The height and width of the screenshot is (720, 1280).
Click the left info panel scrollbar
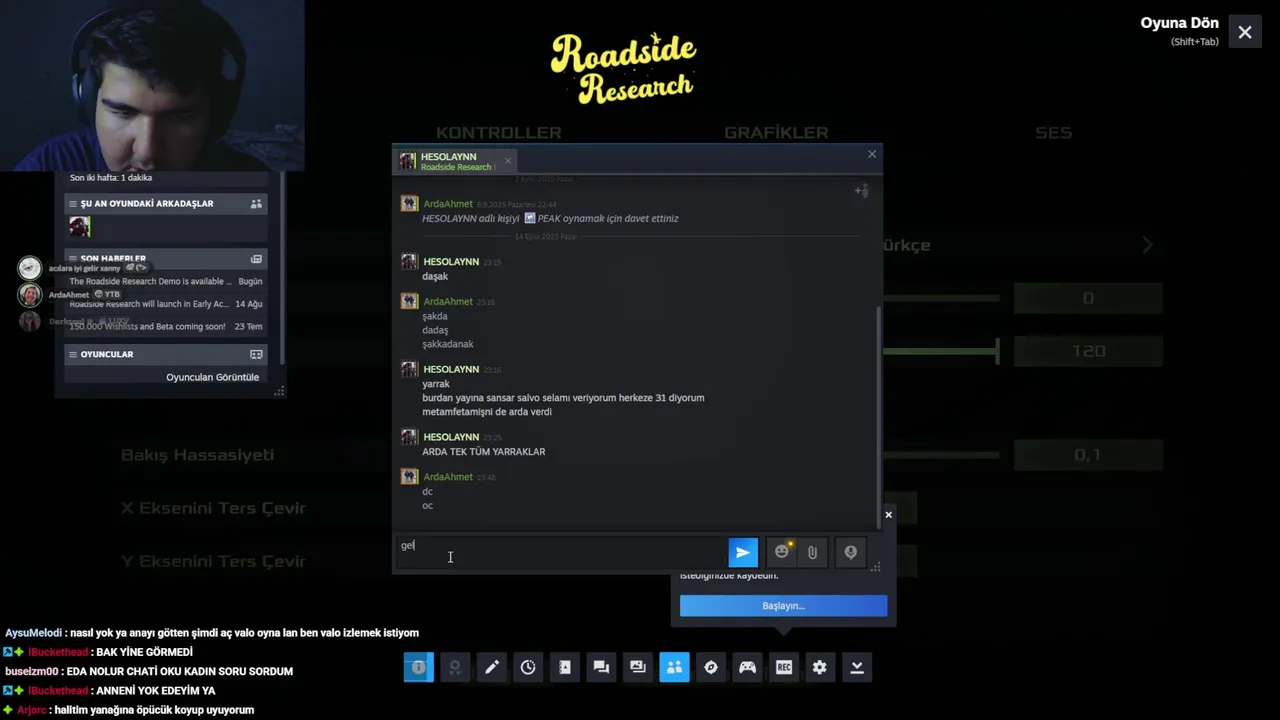(283, 268)
